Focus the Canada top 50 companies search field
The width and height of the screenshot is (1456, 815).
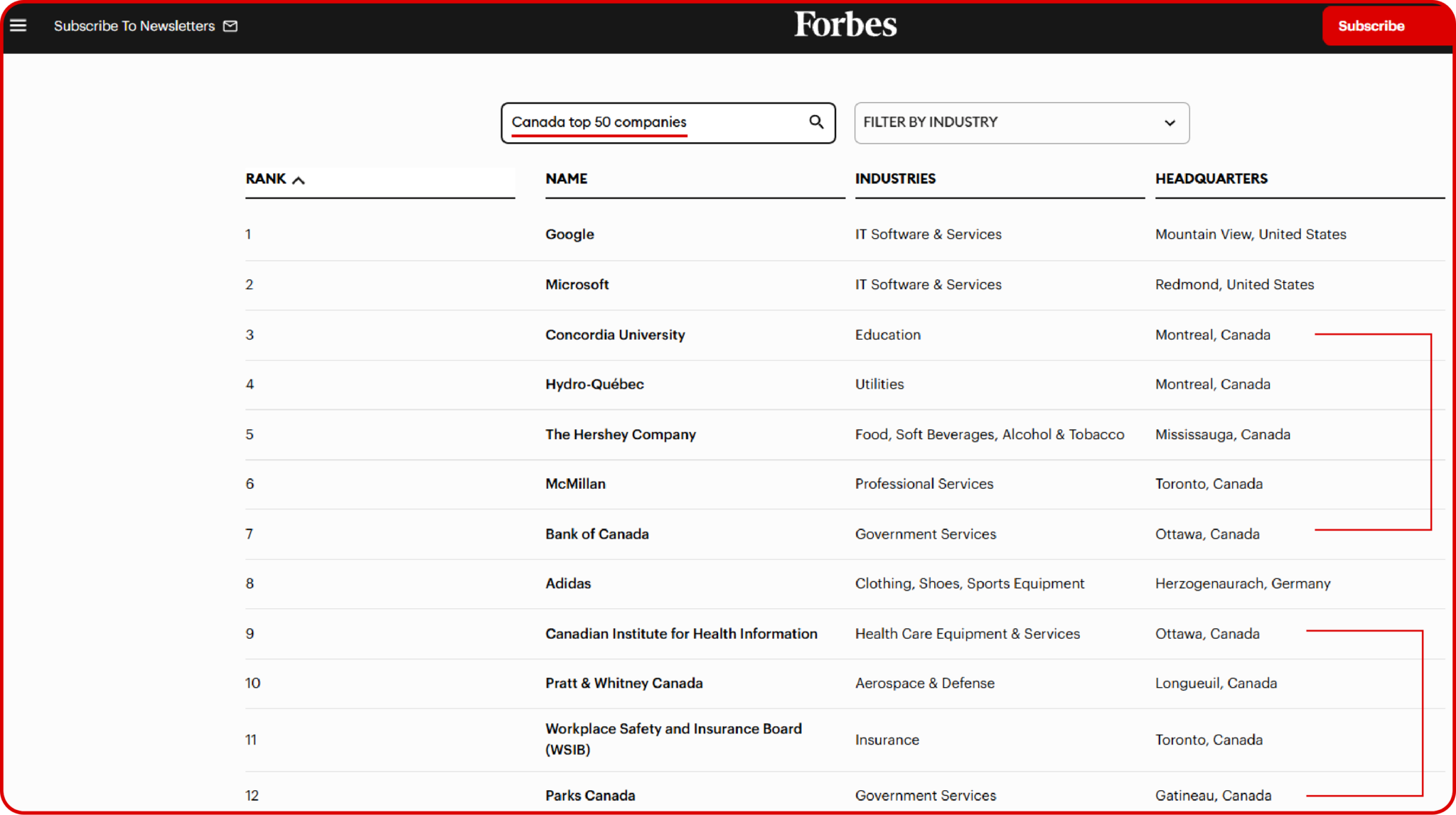click(668, 123)
